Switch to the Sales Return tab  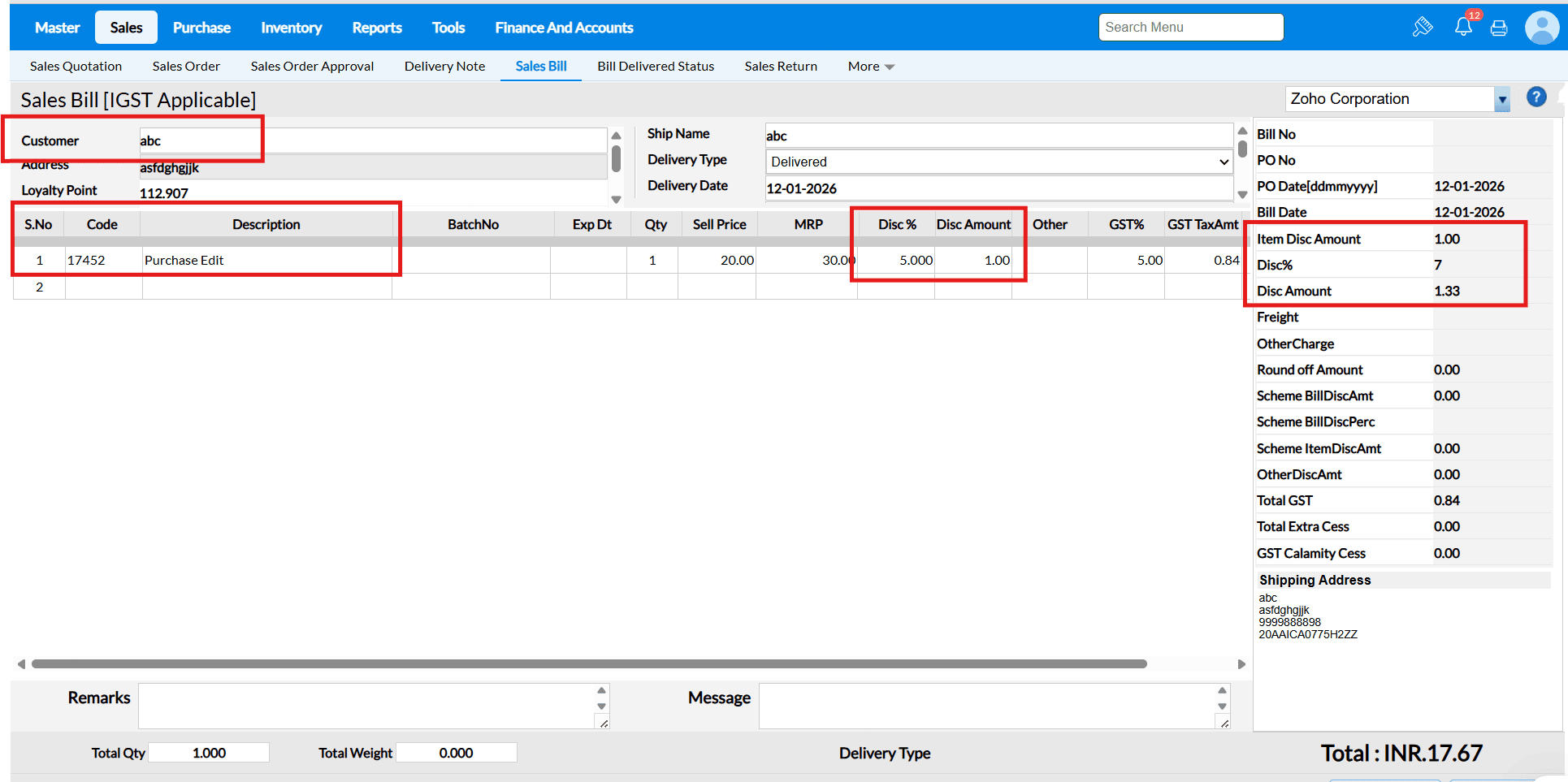(780, 67)
